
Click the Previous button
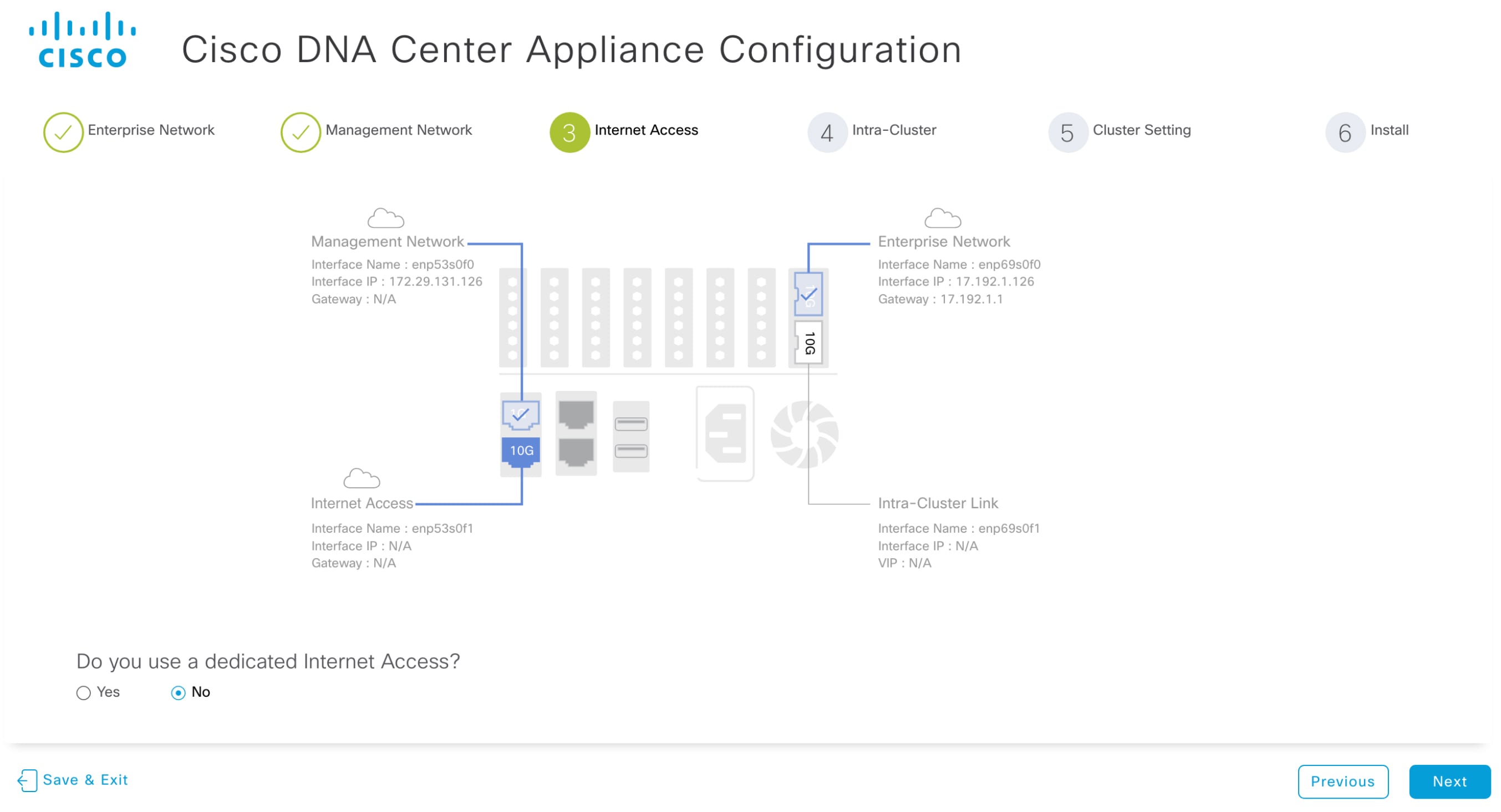[1344, 782]
